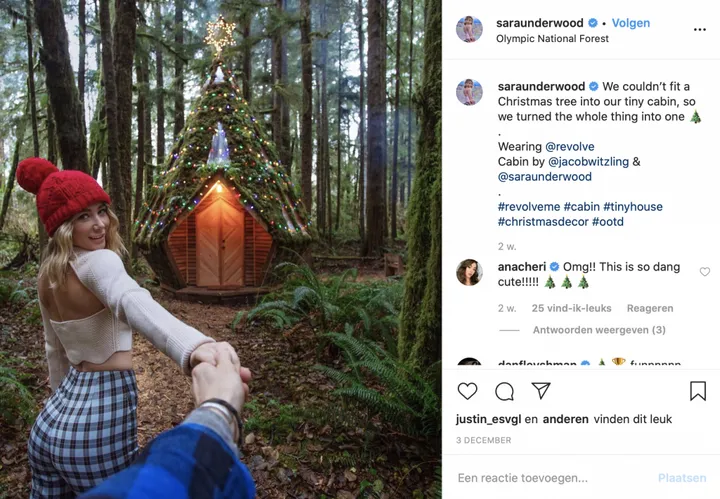This screenshot has width=720, height=499.
Task: Open the #christmasdecor hashtag
Action: click(541, 221)
